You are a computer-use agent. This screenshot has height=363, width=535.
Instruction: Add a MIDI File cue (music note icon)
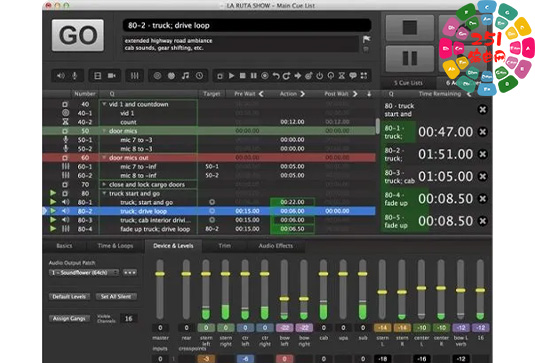[185, 76]
